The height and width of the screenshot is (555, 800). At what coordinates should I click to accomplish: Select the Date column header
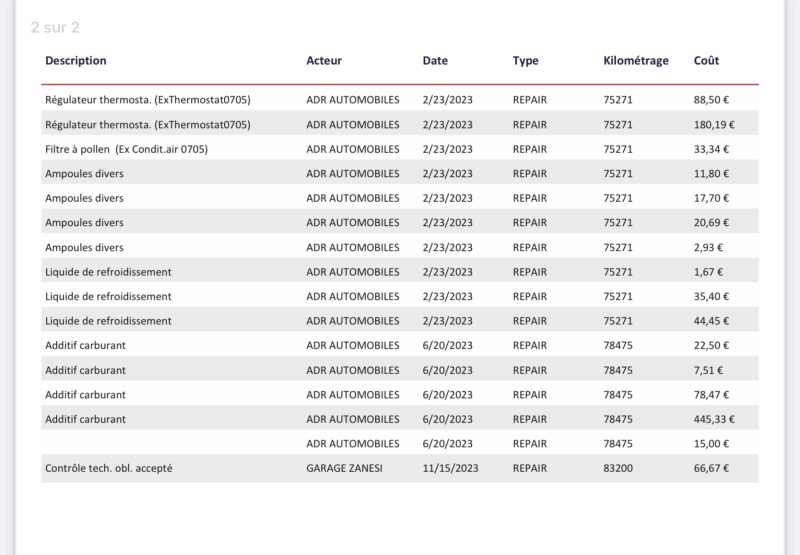tap(435, 61)
